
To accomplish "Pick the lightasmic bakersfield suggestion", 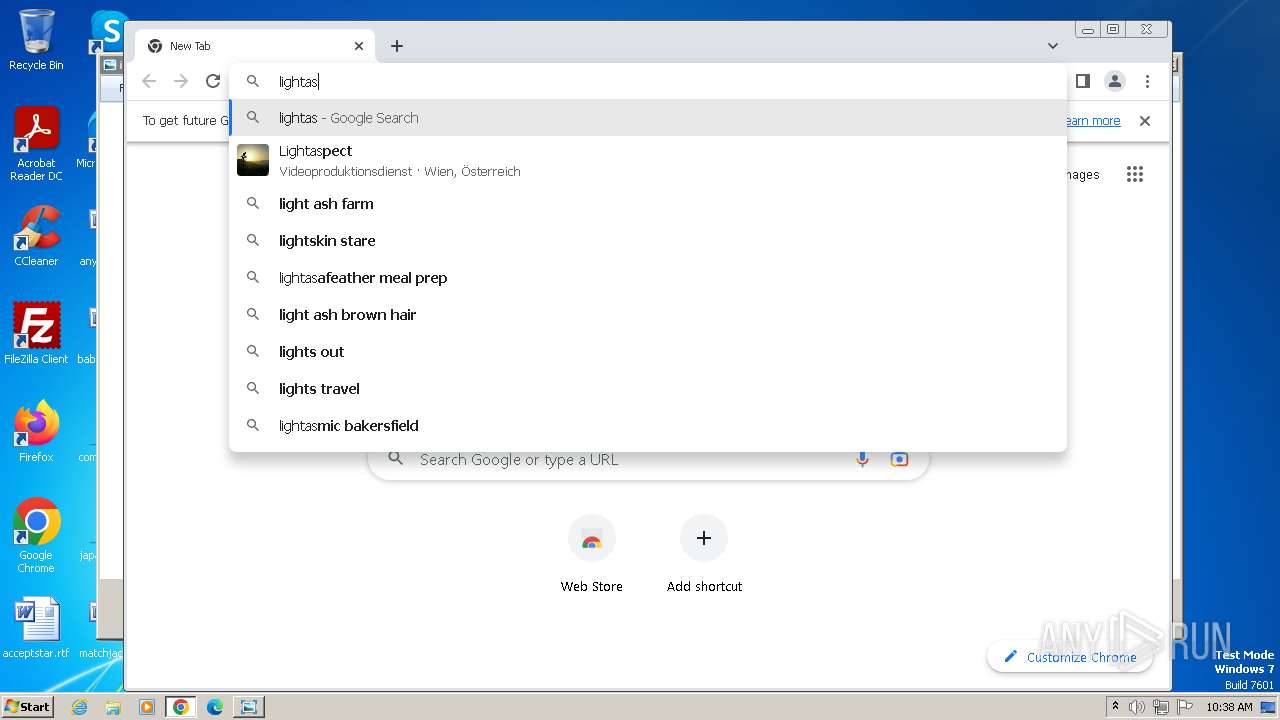I will [648, 426].
